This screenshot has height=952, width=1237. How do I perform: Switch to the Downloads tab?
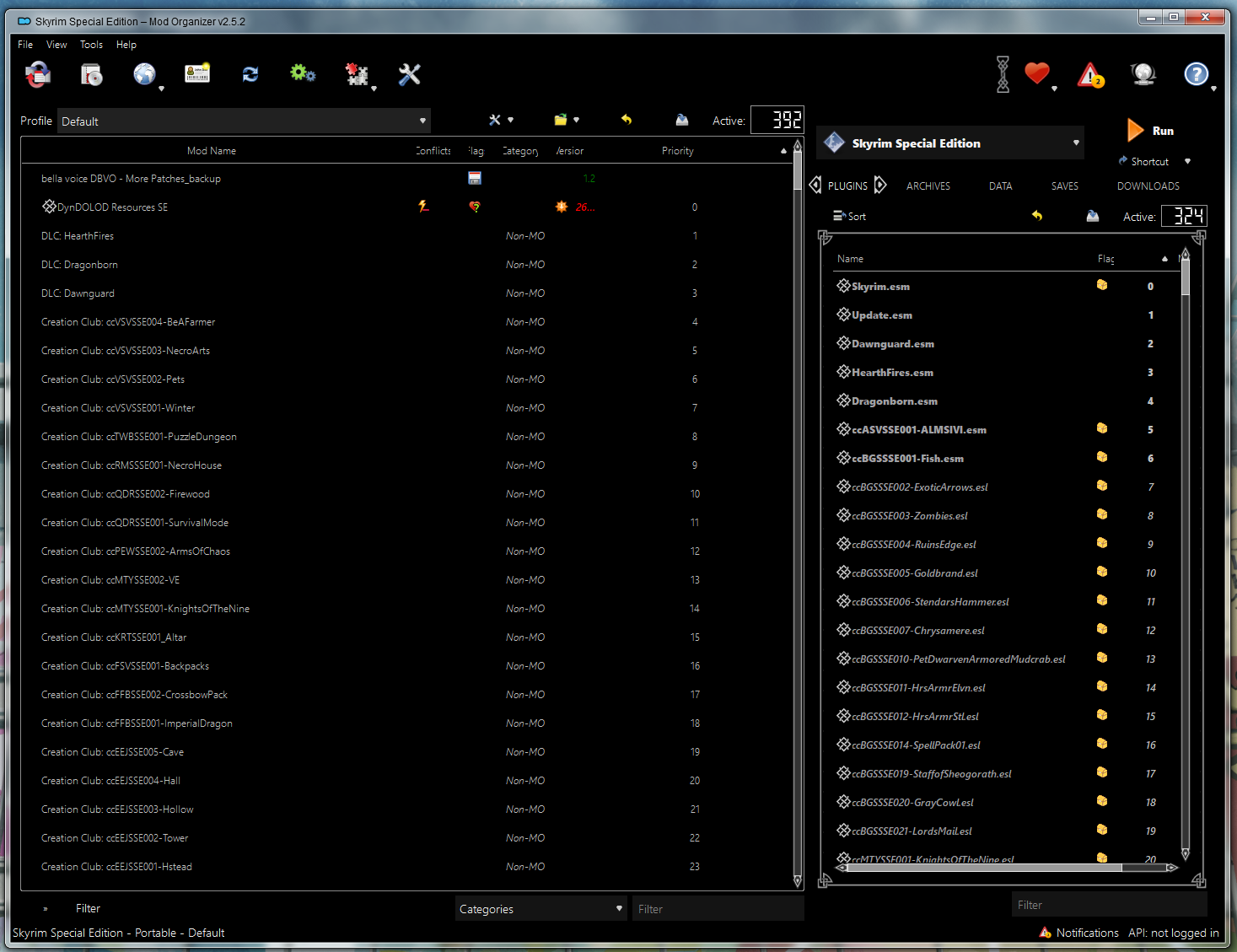pos(1148,186)
